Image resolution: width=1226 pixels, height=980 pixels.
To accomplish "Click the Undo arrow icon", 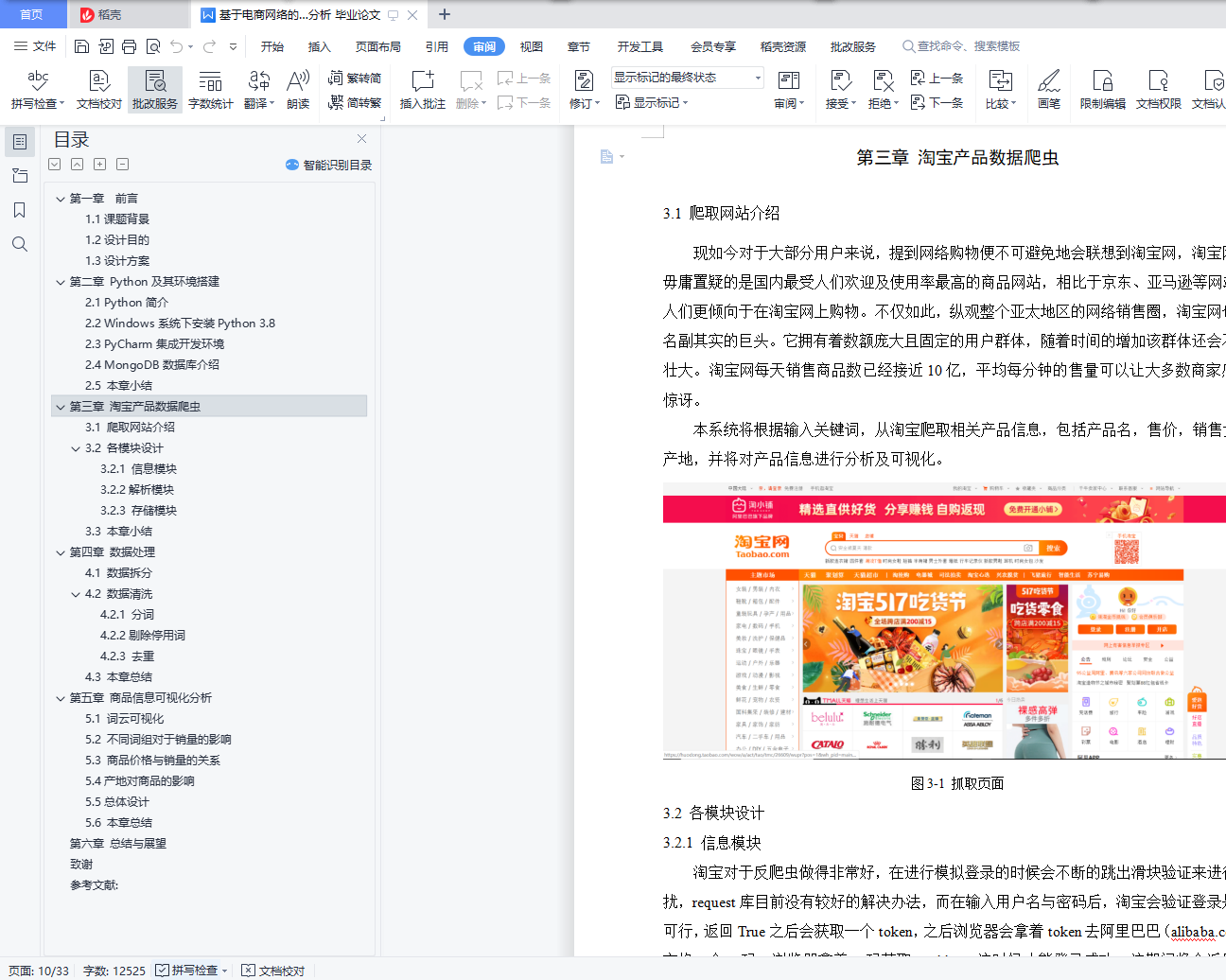I will [176, 46].
